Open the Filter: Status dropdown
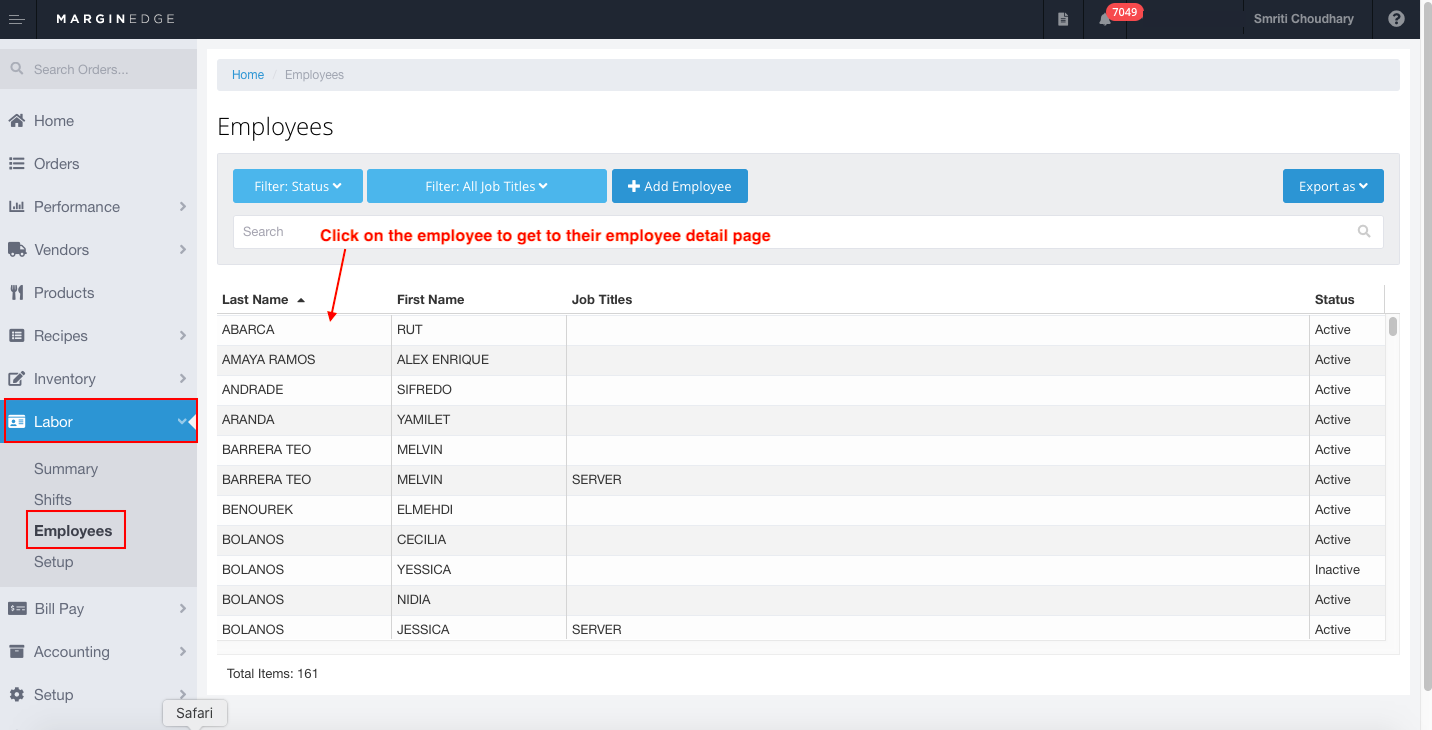The width and height of the screenshot is (1432, 730). point(298,186)
